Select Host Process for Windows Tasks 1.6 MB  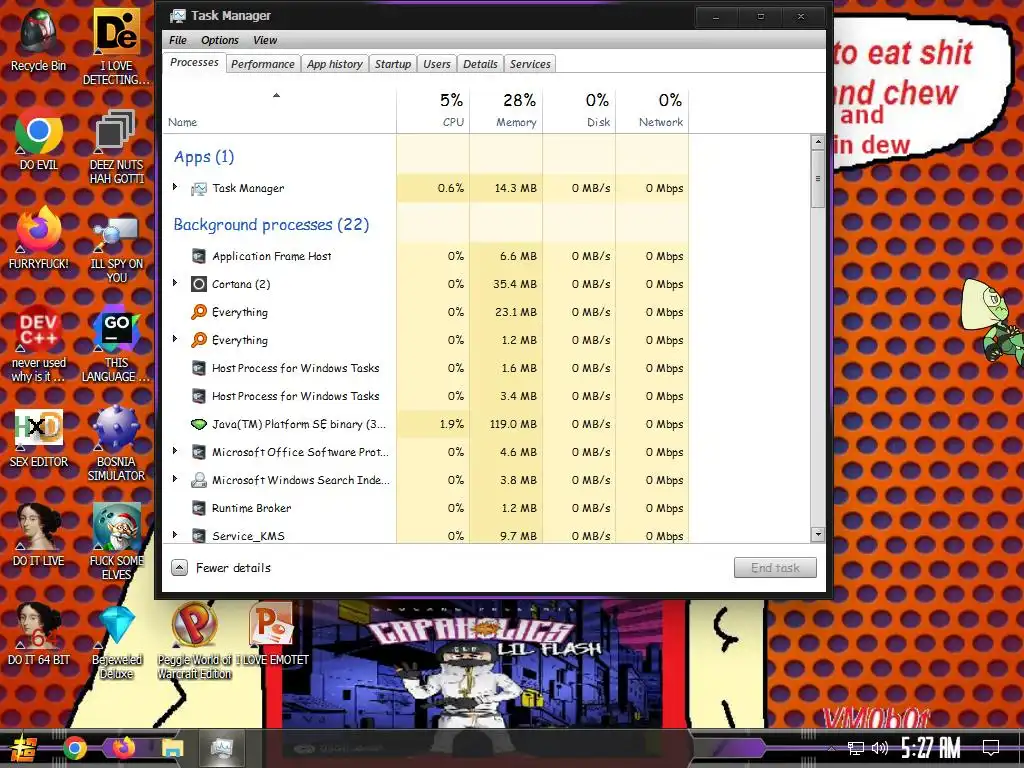coord(426,368)
